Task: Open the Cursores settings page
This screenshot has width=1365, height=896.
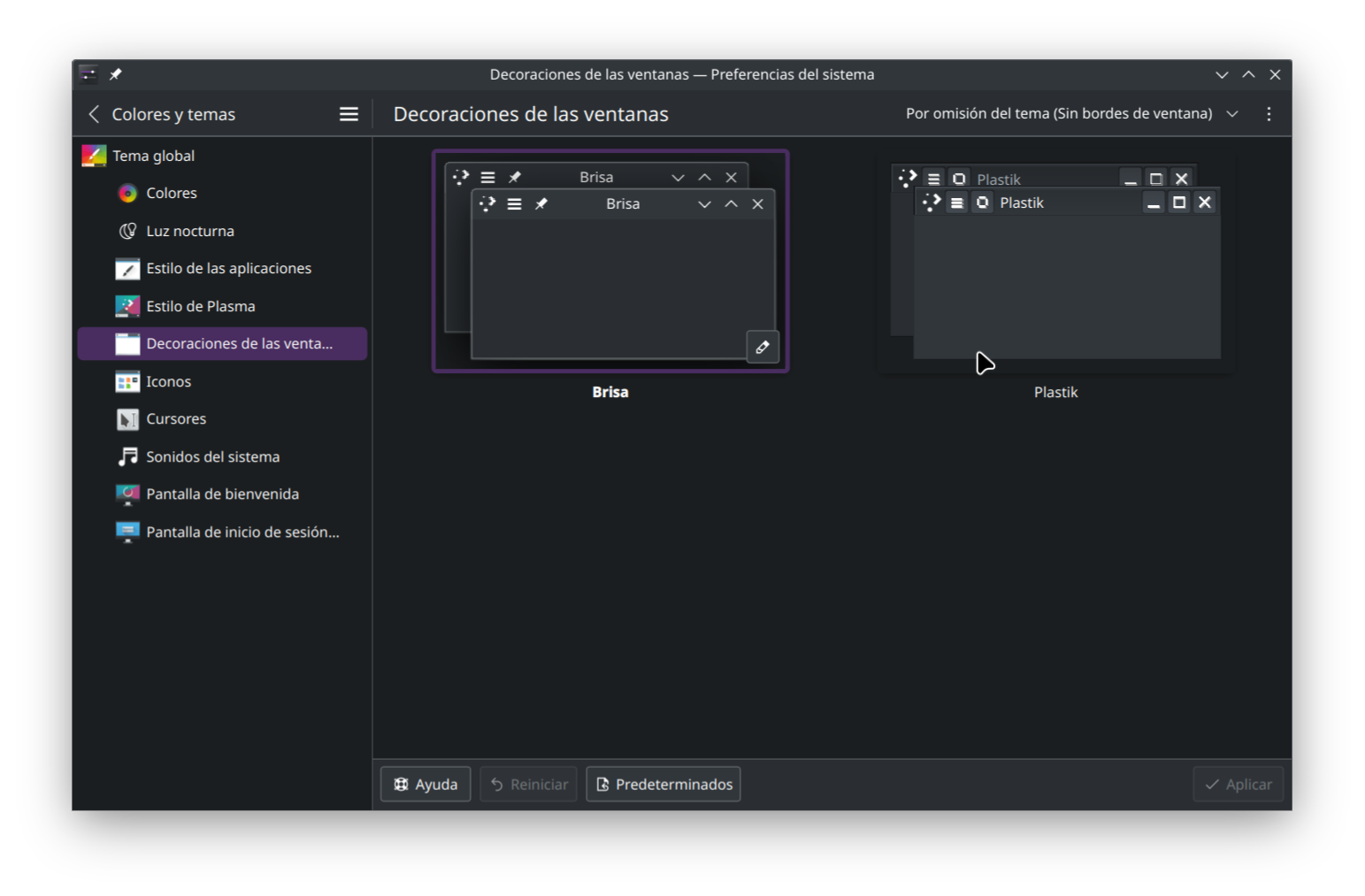Action: [x=222, y=418]
